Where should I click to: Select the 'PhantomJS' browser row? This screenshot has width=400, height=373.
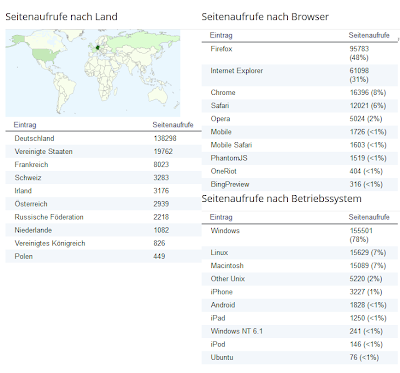coord(300,158)
